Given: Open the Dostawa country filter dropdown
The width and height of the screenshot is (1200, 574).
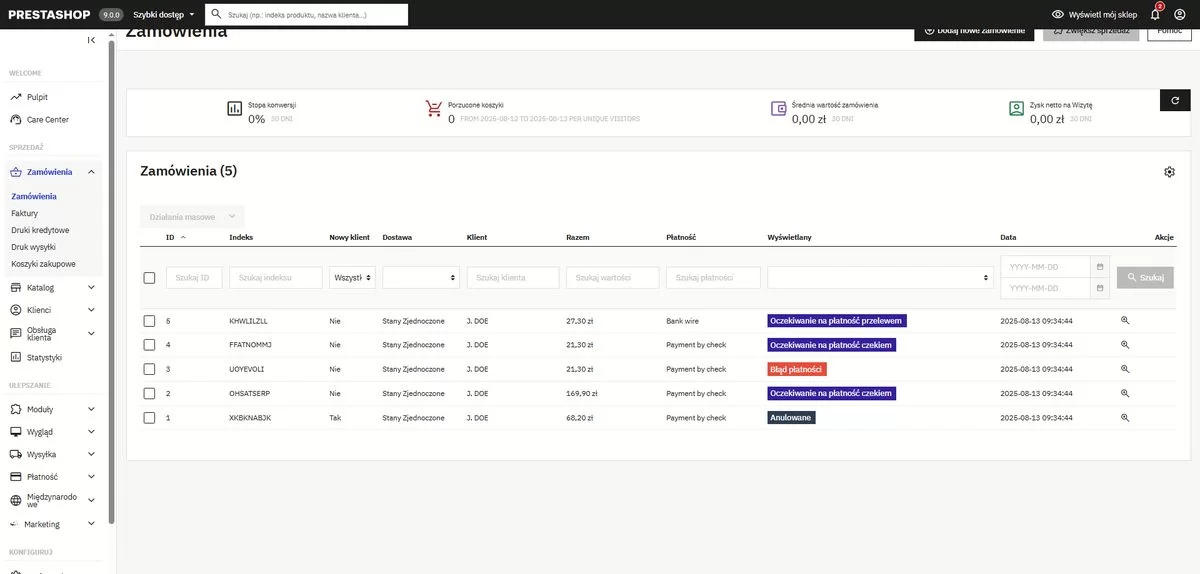Looking at the screenshot, I should pyautogui.click(x=420, y=278).
